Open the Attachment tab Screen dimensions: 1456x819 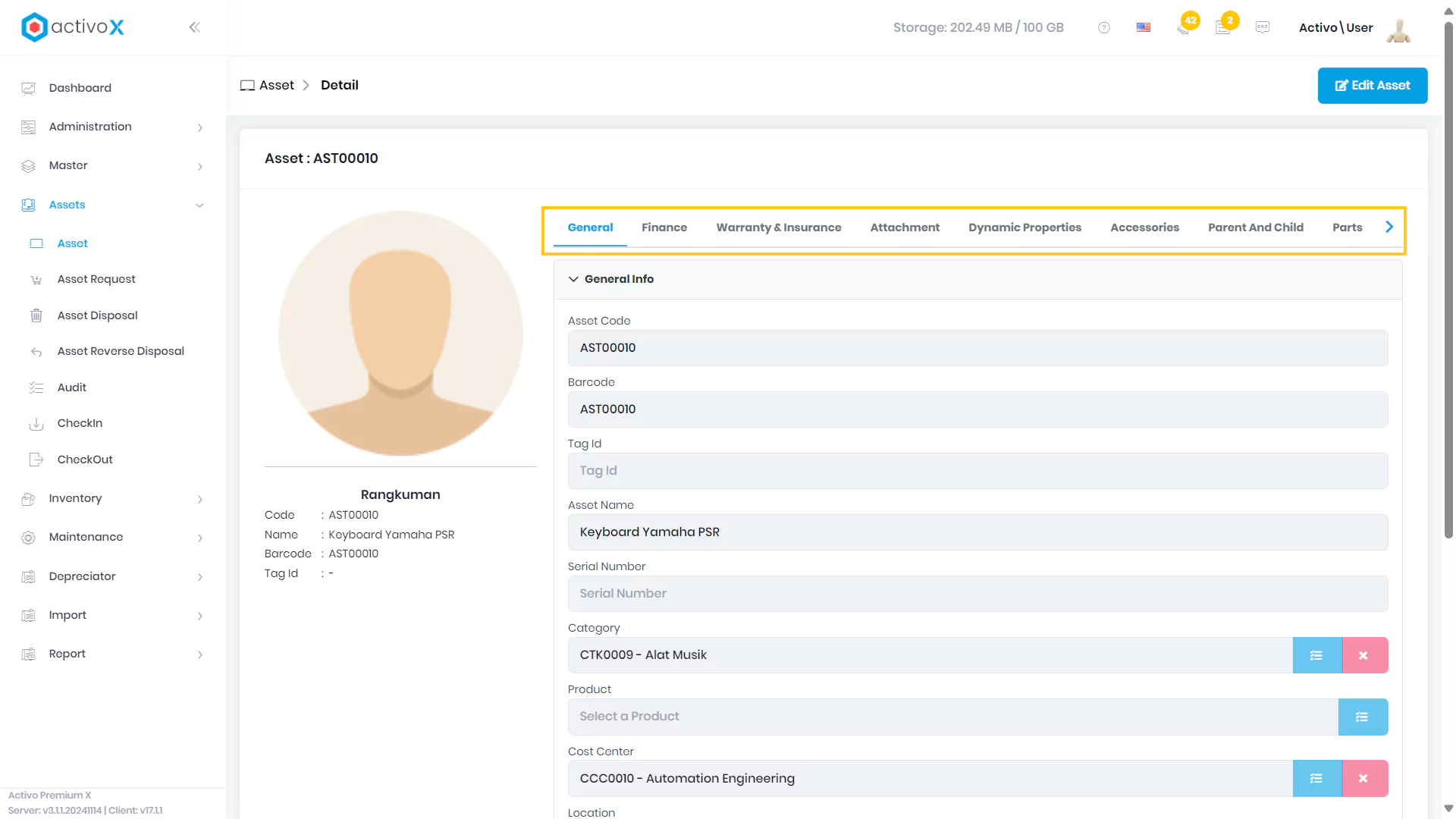(x=905, y=227)
